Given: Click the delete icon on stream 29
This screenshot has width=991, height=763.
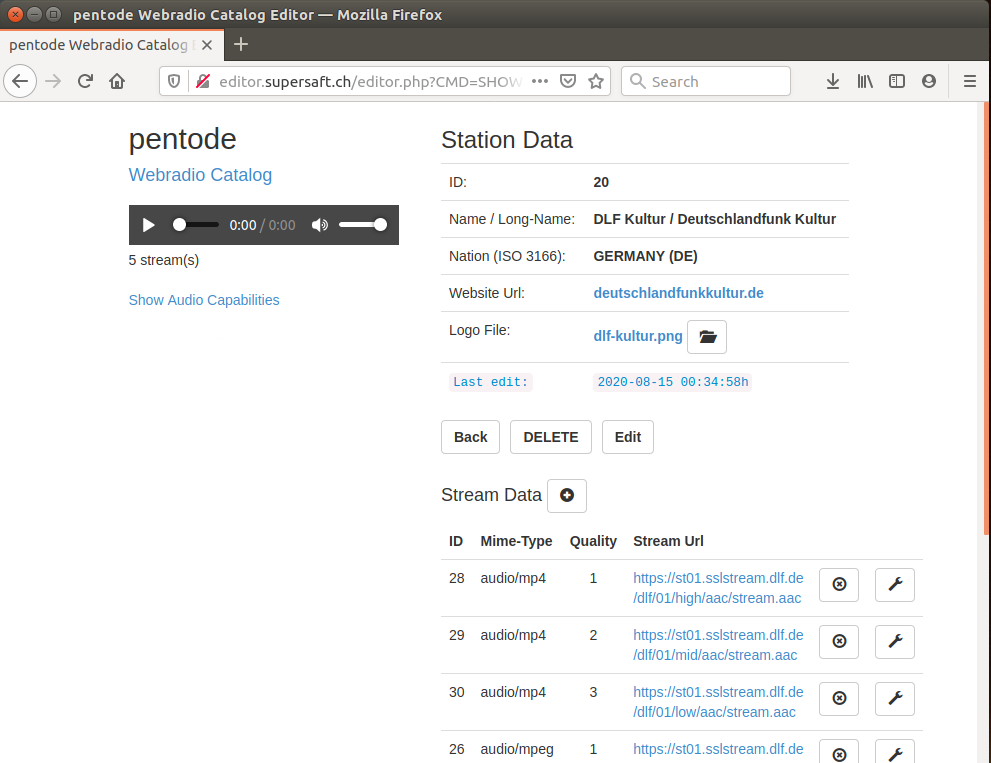Looking at the screenshot, I should tap(838, 642).
